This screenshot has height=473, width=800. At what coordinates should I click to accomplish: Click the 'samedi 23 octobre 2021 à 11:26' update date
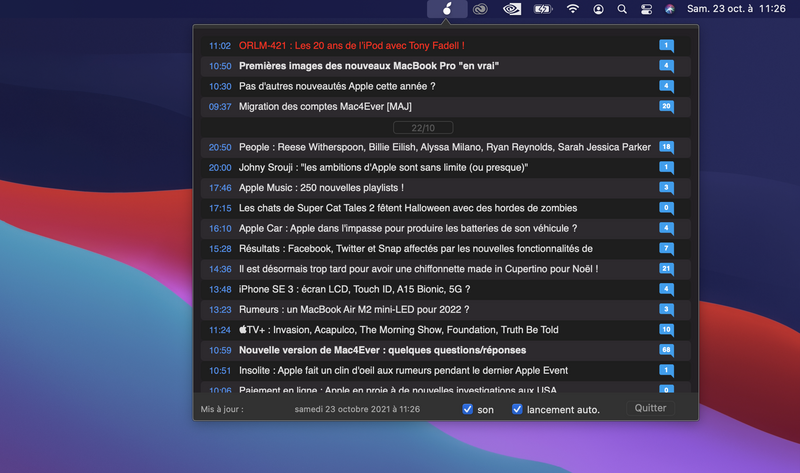357,409
